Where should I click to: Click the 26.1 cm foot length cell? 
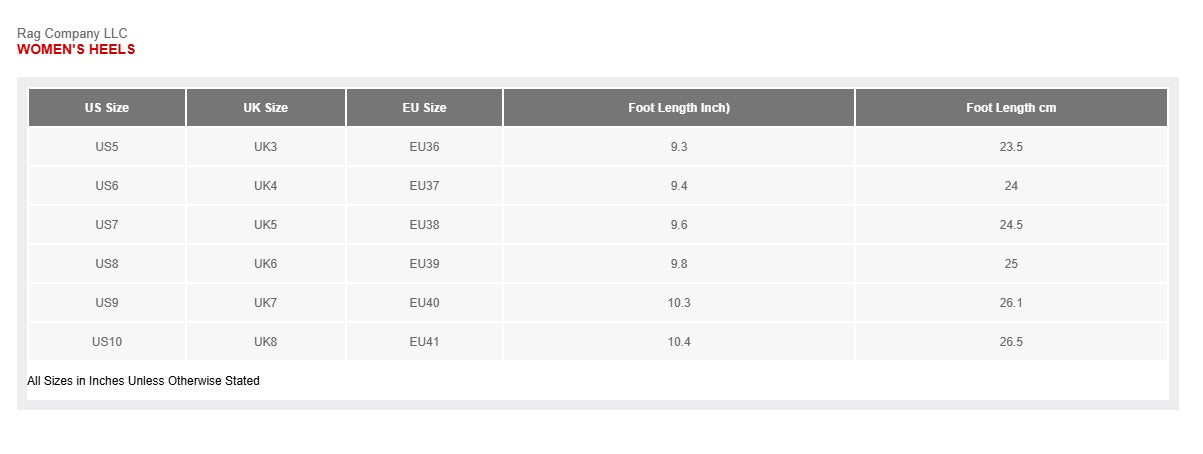(x=1011, y=303)
